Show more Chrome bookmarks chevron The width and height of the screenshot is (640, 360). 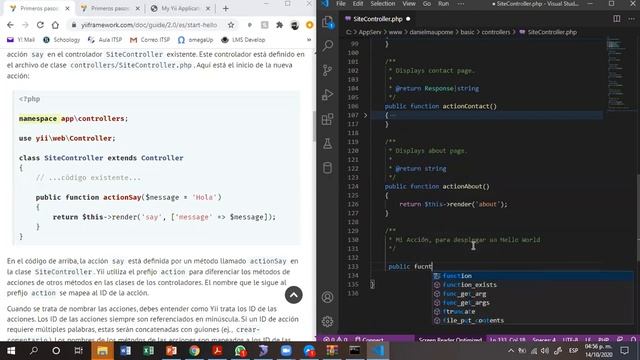(309, 40)
